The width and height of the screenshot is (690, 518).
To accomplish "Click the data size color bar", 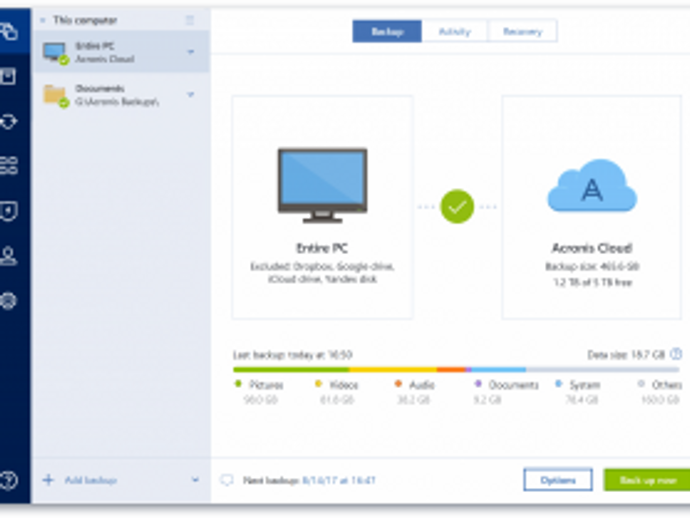I will click(457, 370).
